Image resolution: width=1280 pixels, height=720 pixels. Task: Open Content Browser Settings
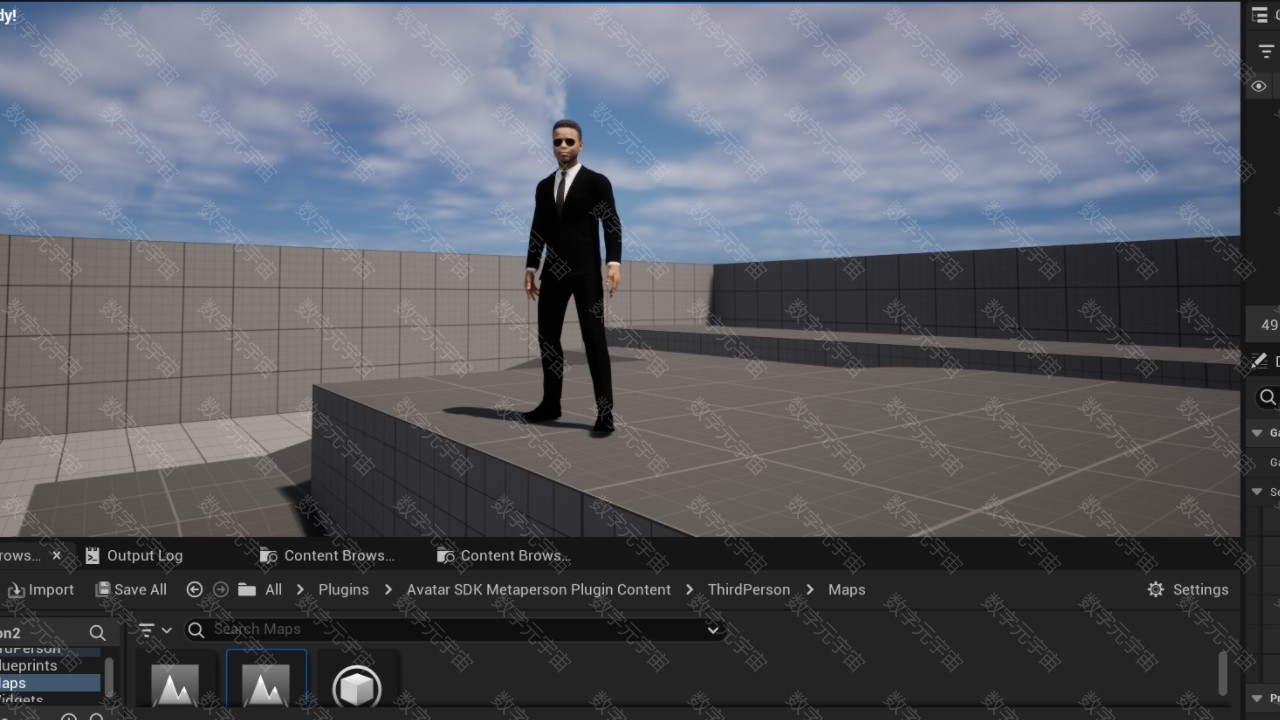point(1188,590)
